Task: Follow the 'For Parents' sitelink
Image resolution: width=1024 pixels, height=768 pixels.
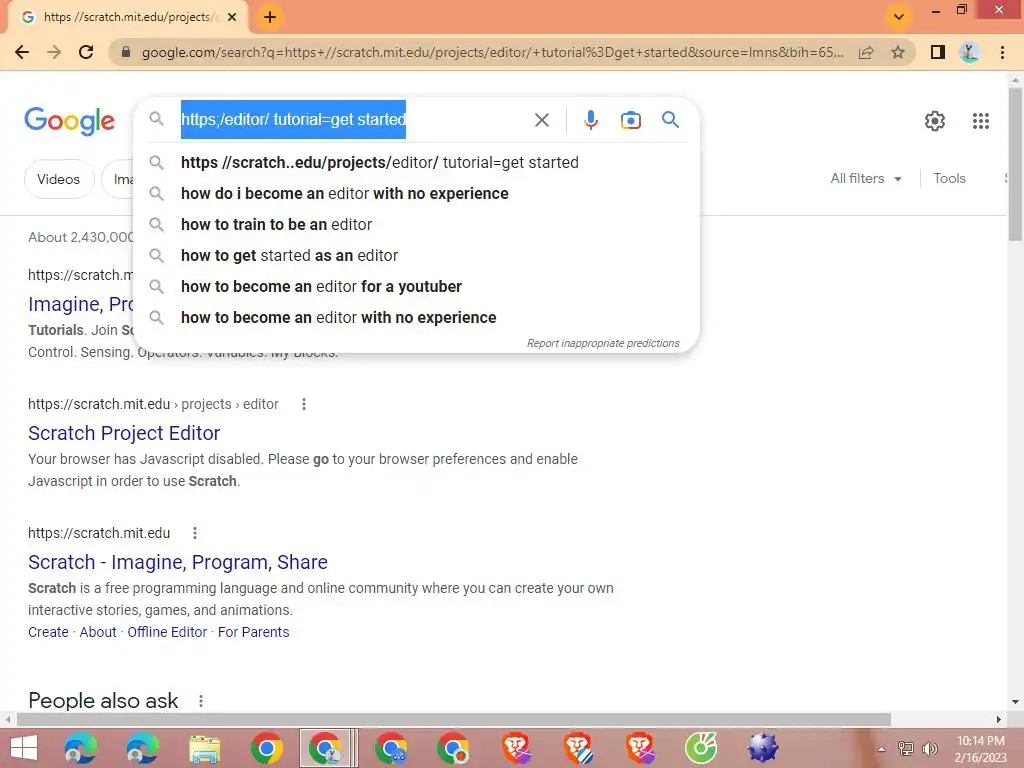Action: (253, 632)
